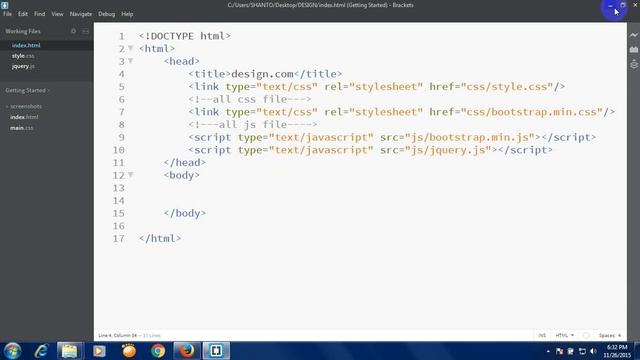The height and width of the screenshot is (360, 640).
Task: Collapse head tag fold arrow line 3
Action: coord(131,61)
